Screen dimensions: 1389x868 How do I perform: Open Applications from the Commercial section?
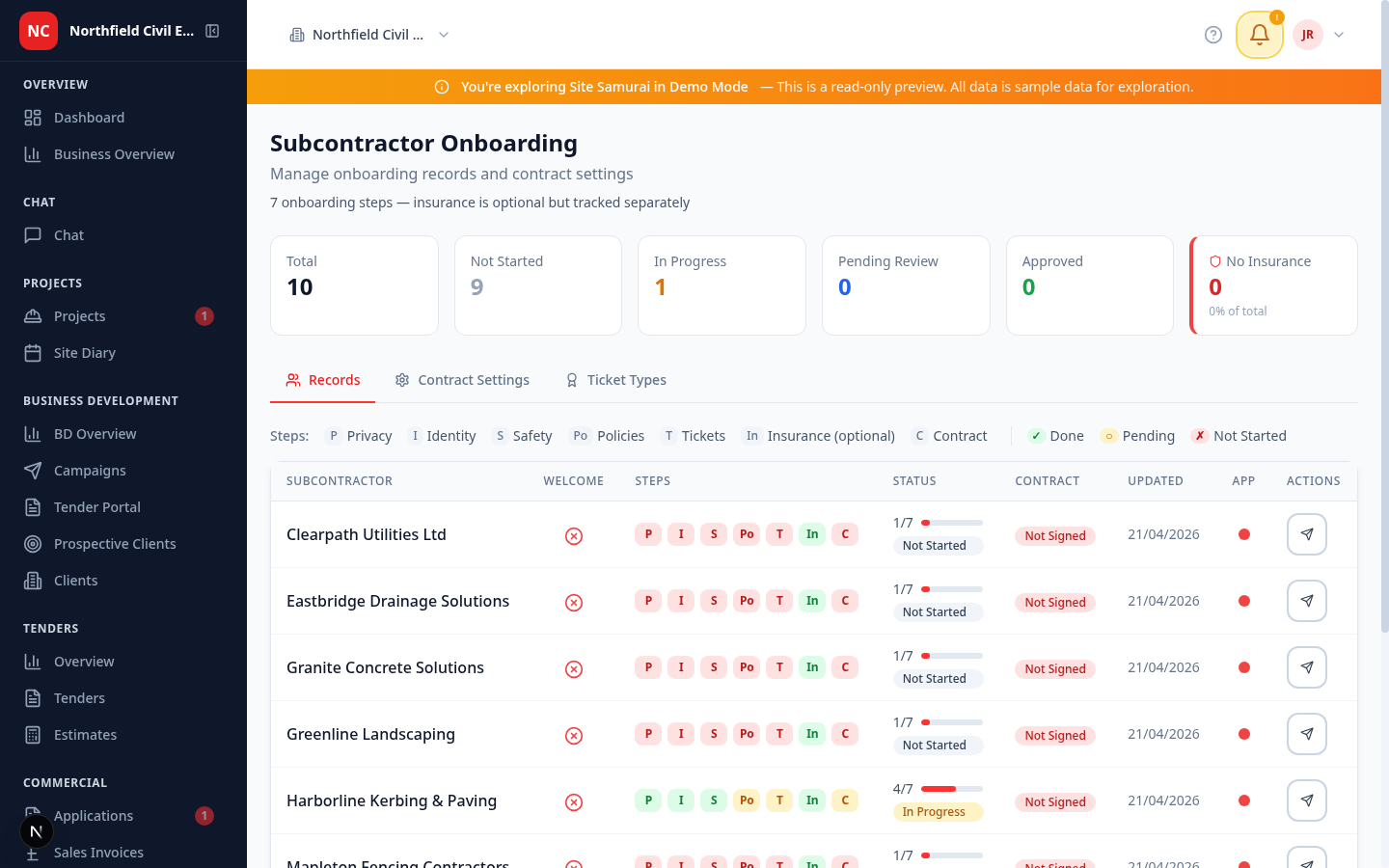[93, 815]
